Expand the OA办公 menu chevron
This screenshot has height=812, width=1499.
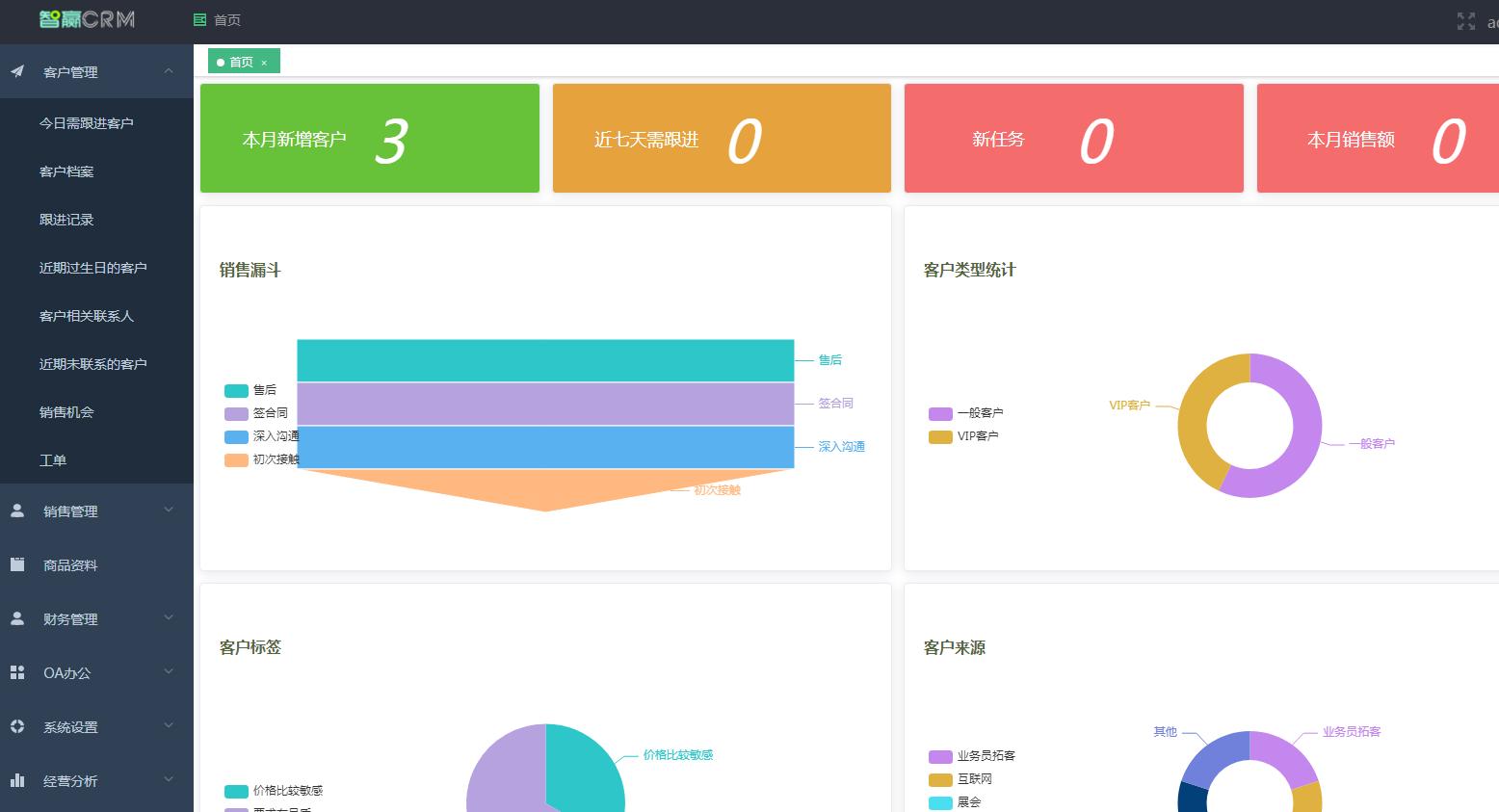tap(169, 672)
